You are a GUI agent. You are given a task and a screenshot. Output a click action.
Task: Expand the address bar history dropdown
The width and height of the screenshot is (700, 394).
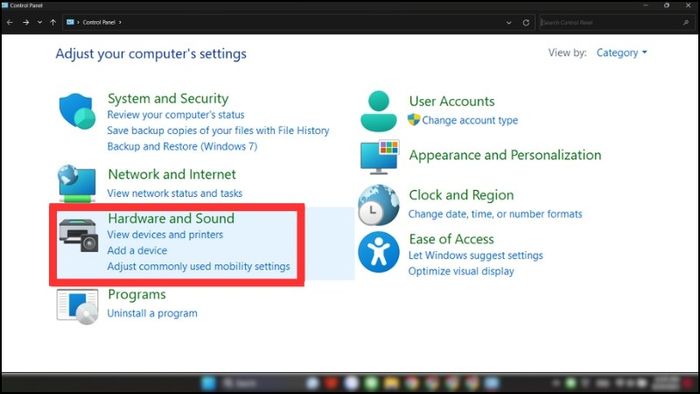pos(509,22)
